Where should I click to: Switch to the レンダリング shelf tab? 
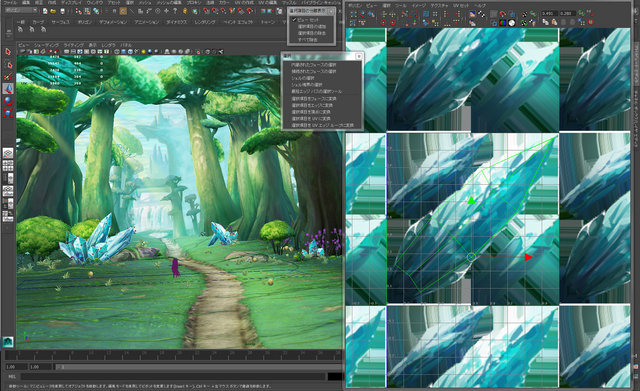(x=204, y=22)
